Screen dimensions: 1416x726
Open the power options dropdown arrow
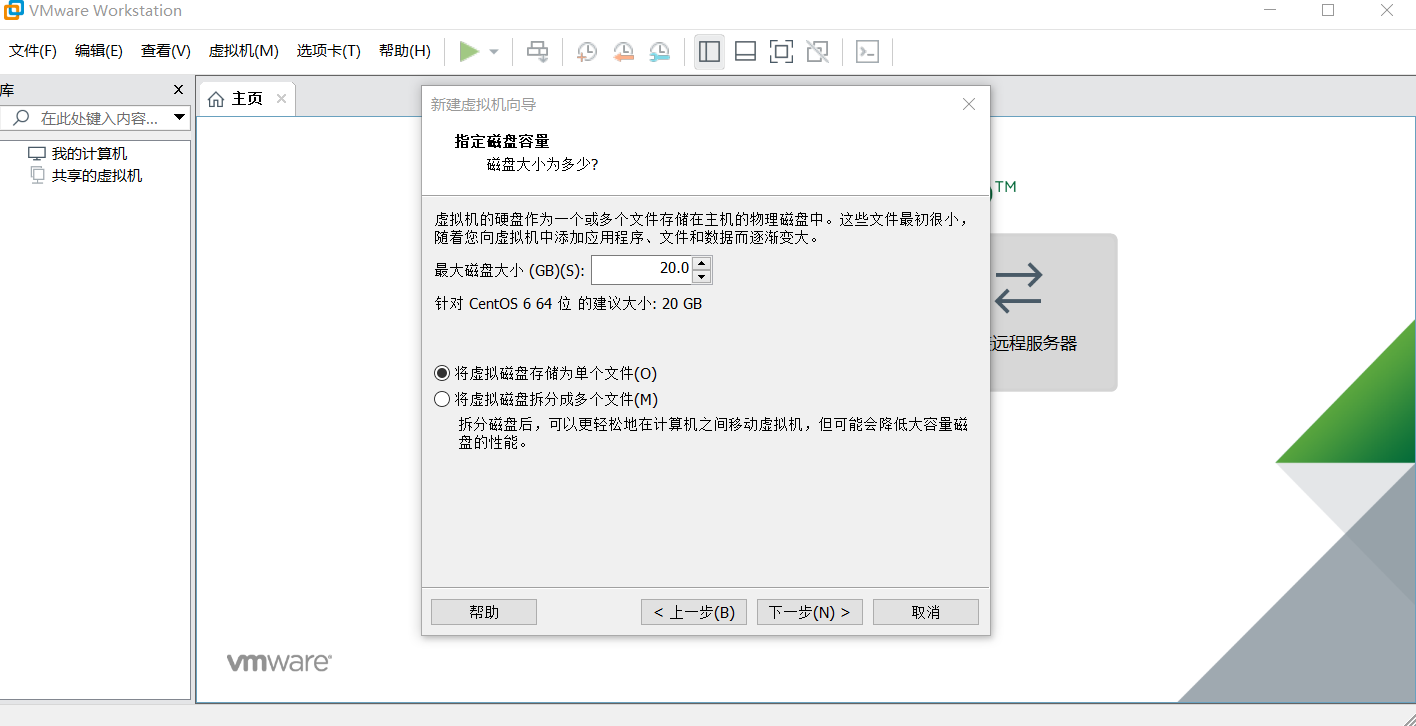[x=494, y=52]
